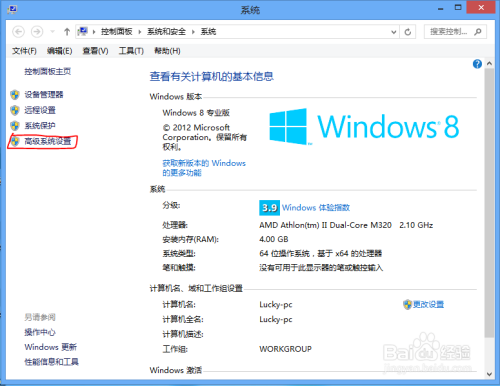Click the scrollbar up arrow
Image resolution: width=500 pixels, height=386 pixels.
(489, 63)
